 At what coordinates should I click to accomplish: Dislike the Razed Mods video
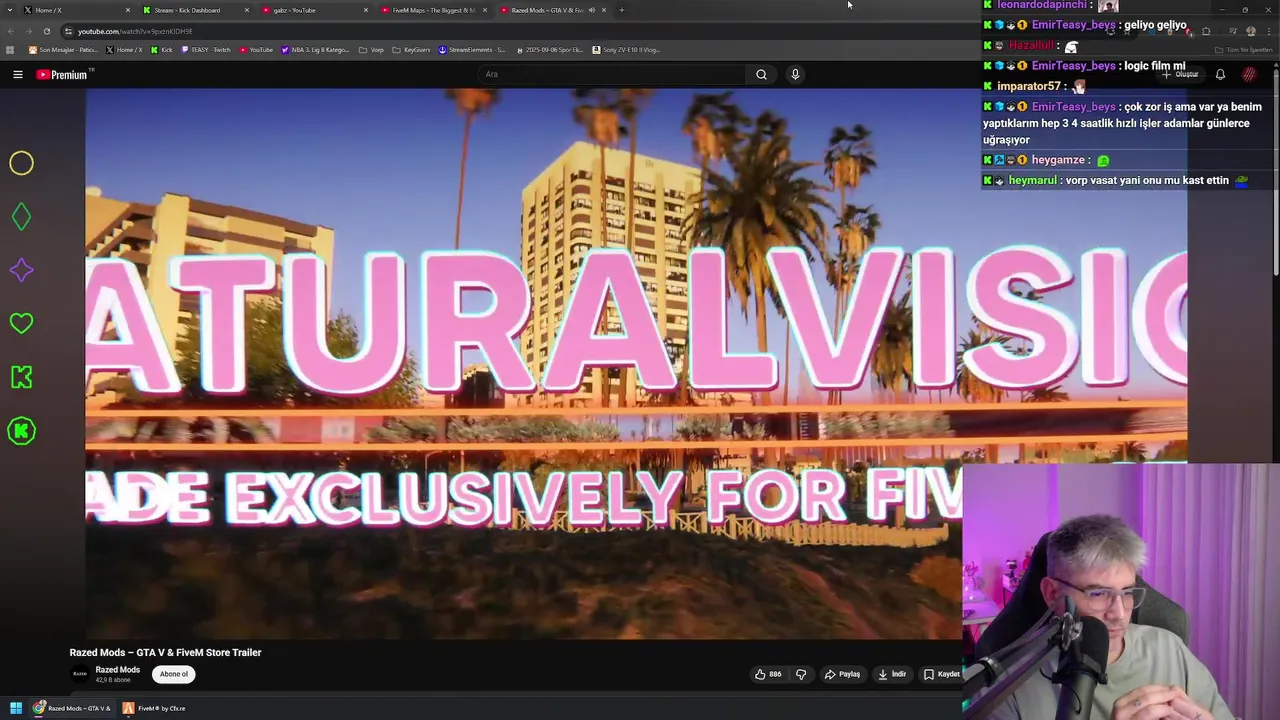click(x=801, y=674)
